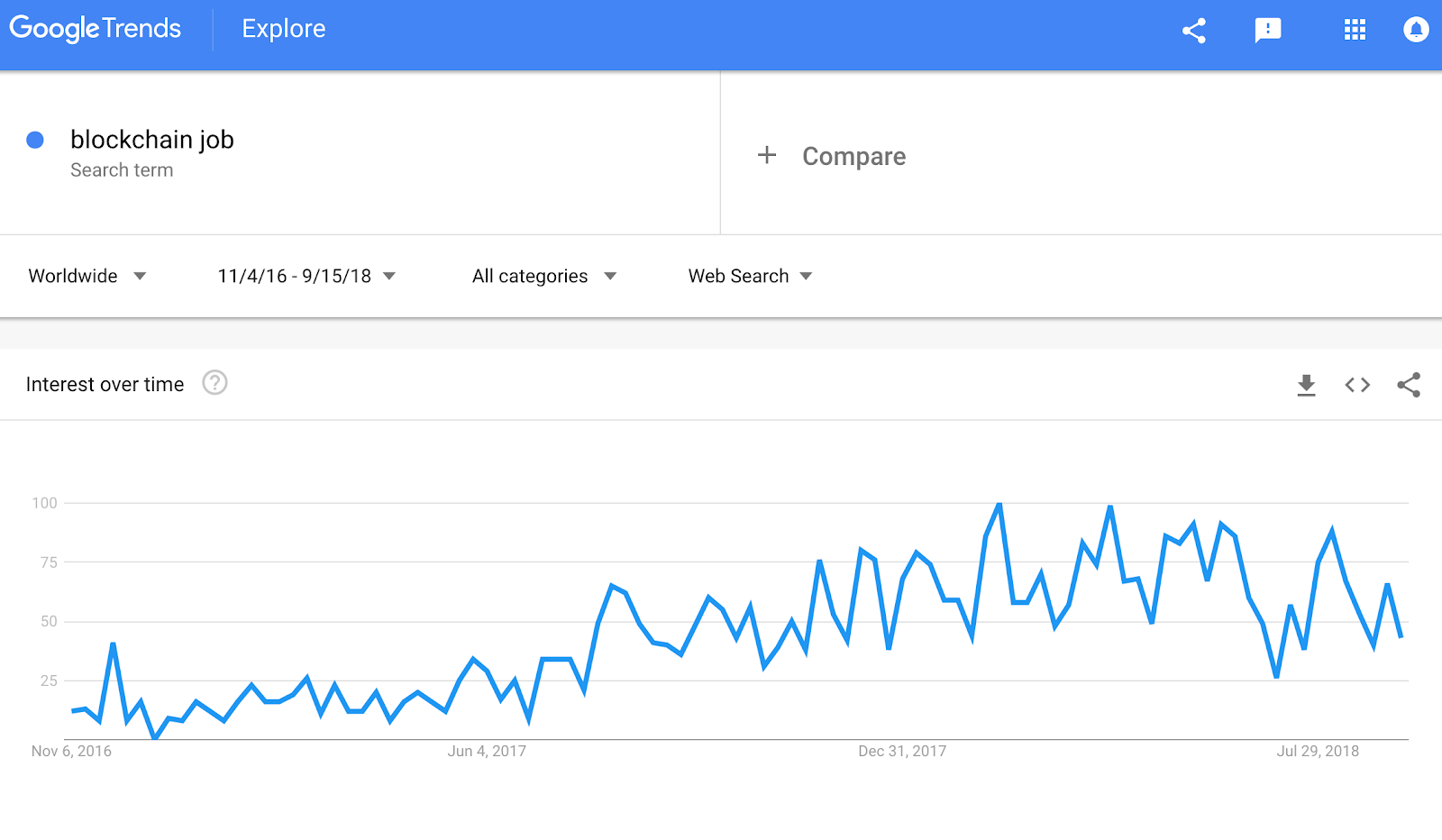Click the chart peak at value 100
1442x840 pixels.
pyautogui.click(x=999, y=504)
